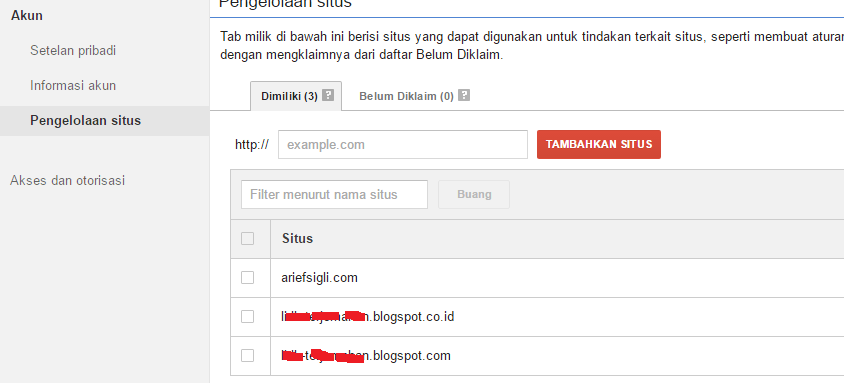Viewport: 844px width, 383px height.
Task: Check the box for ariefsigli.com
Action: pyautogui.click(x=248, y=278)
